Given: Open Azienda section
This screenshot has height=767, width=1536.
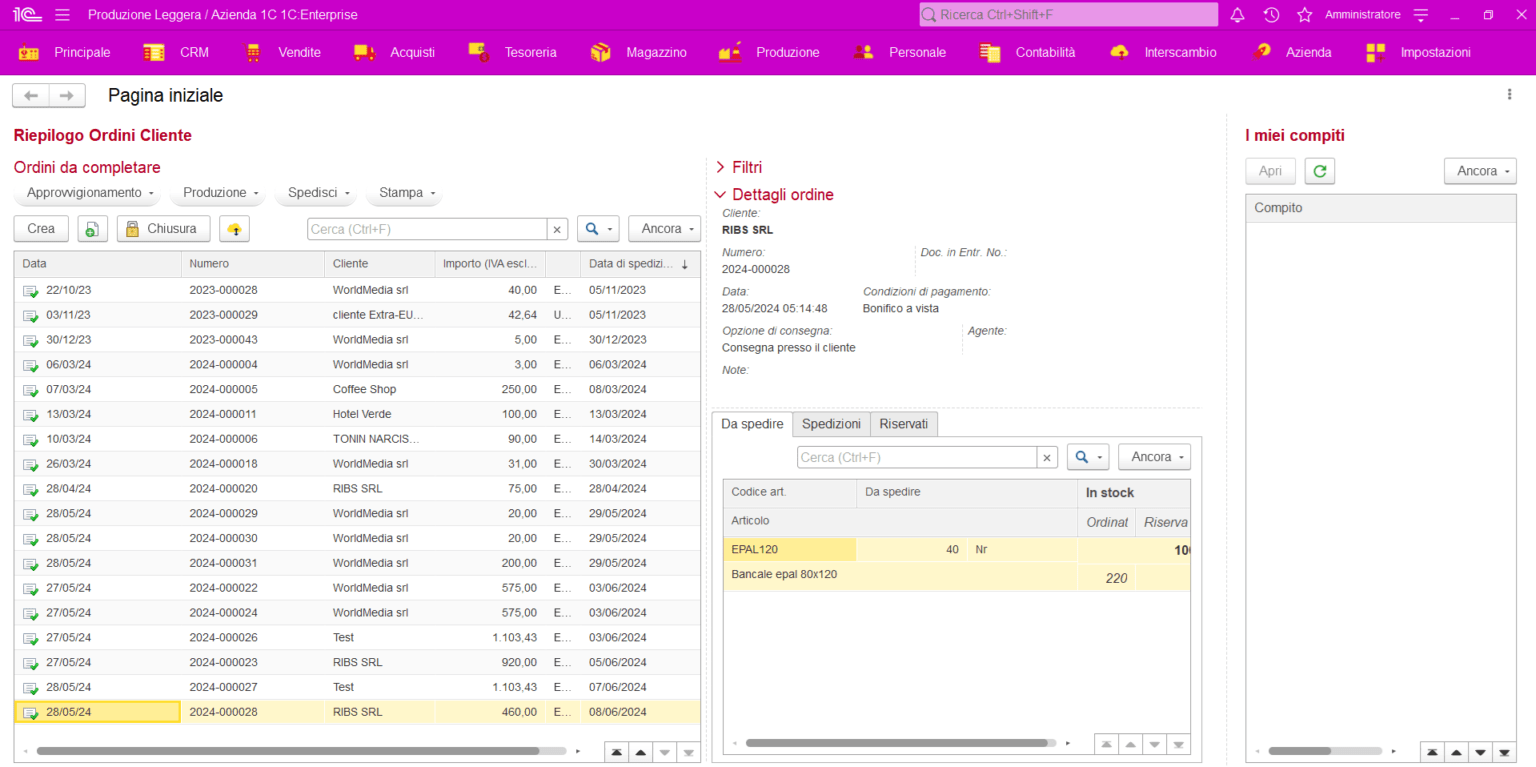Looking at the screenshot, I should pos(1292,52).
